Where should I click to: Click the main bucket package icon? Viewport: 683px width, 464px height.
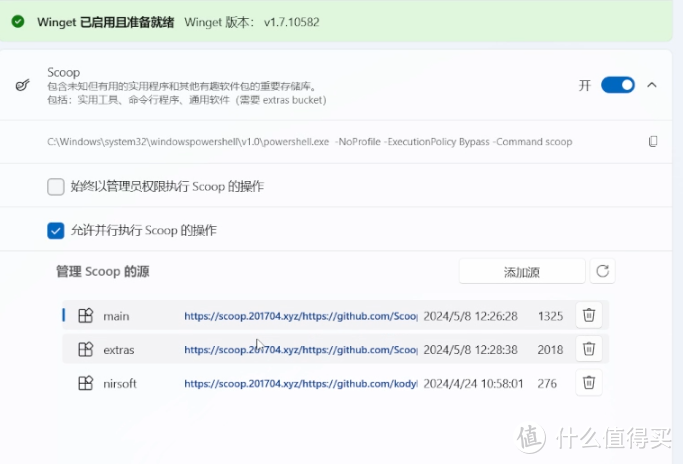(85, 315)
